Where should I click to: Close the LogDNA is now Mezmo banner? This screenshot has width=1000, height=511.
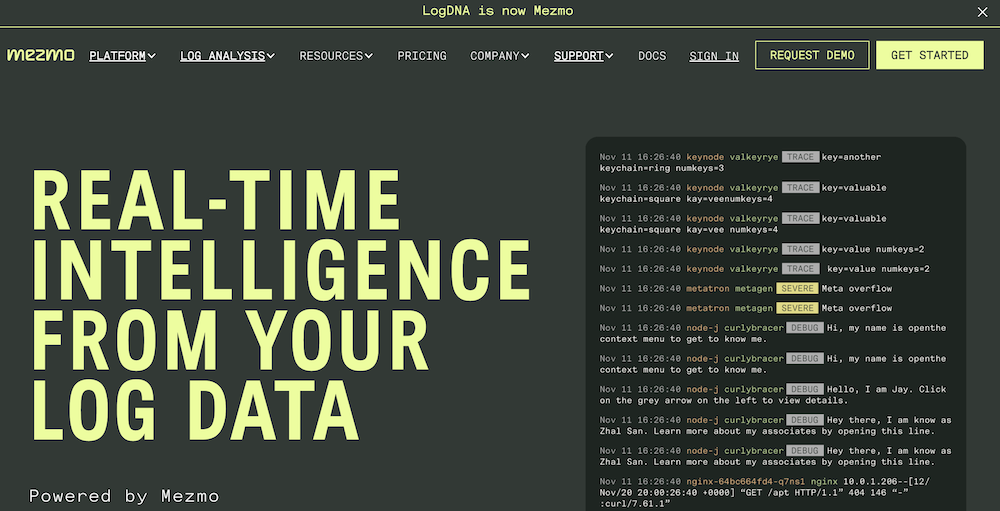tap(982, 12)
